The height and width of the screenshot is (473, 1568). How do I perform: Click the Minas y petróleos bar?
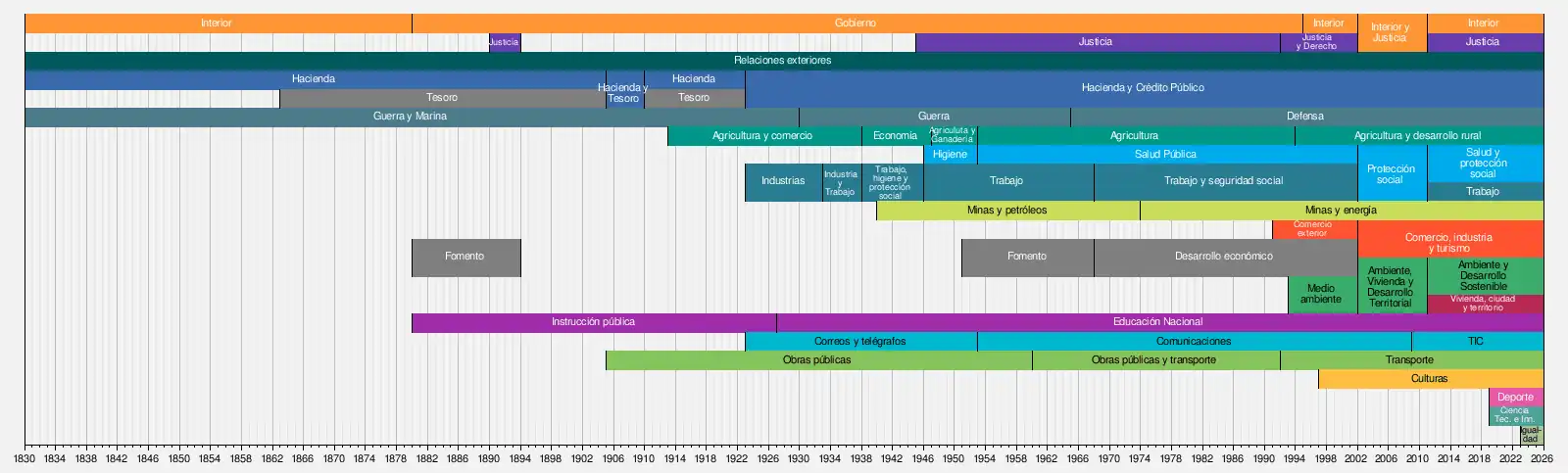click(x=1006, y=211)
